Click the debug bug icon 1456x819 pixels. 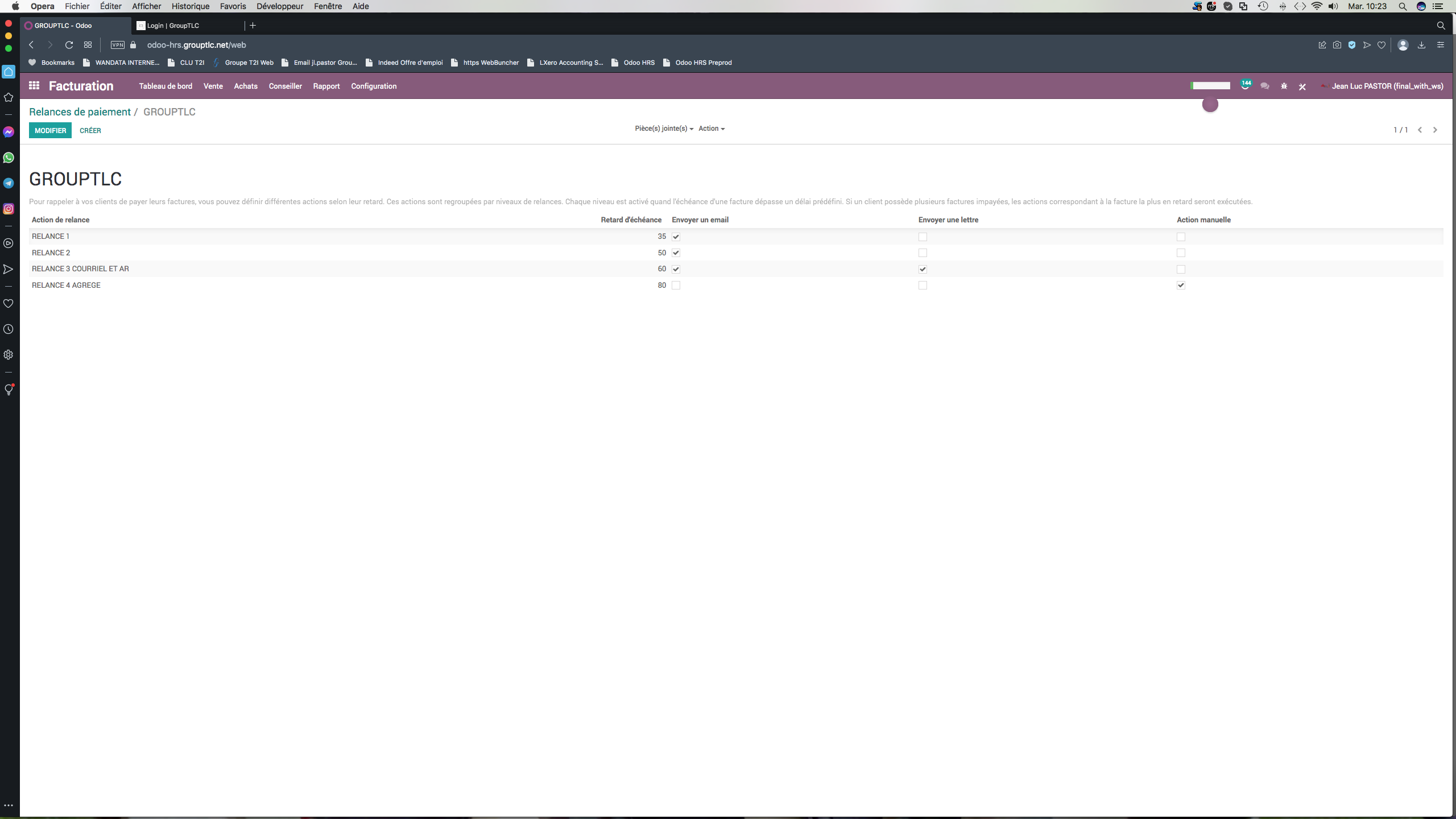(x=1284, y=86)
